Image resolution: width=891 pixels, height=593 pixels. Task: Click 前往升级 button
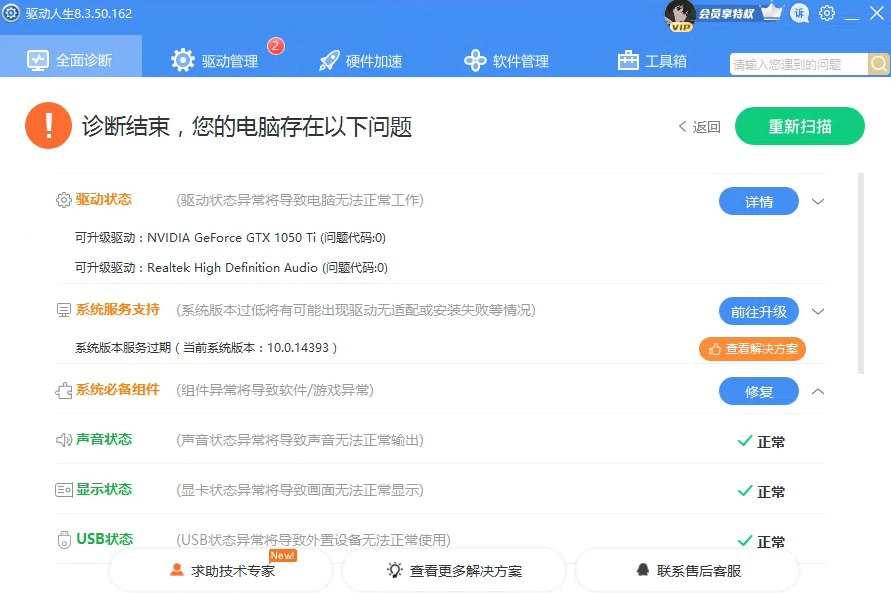pyautogui.click(x=759, y=311)
